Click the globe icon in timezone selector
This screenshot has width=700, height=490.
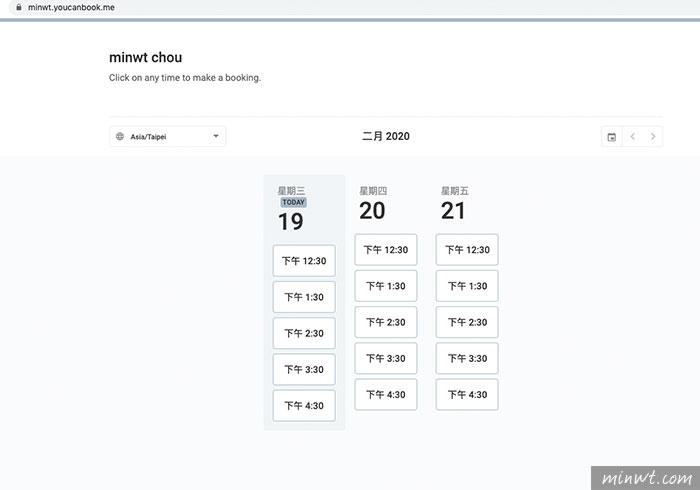[x=120, y=137]
